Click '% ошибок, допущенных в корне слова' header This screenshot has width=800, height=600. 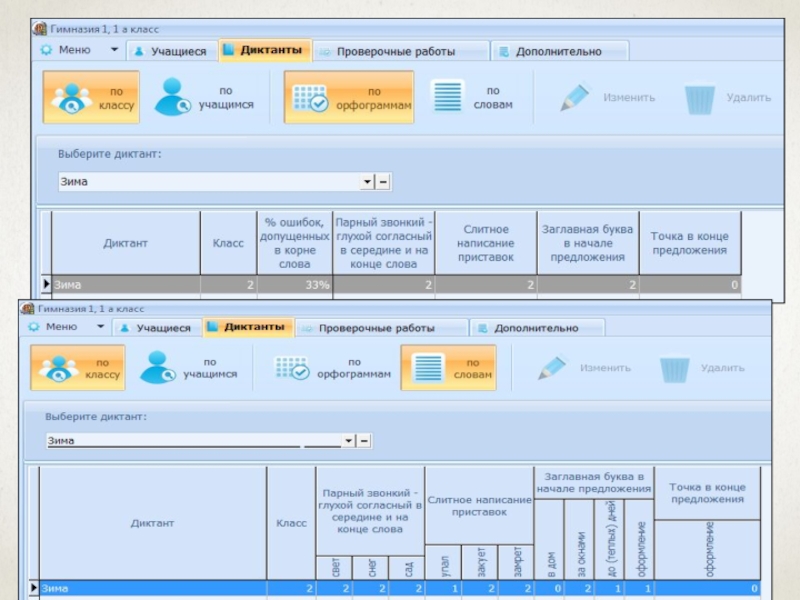294,243
